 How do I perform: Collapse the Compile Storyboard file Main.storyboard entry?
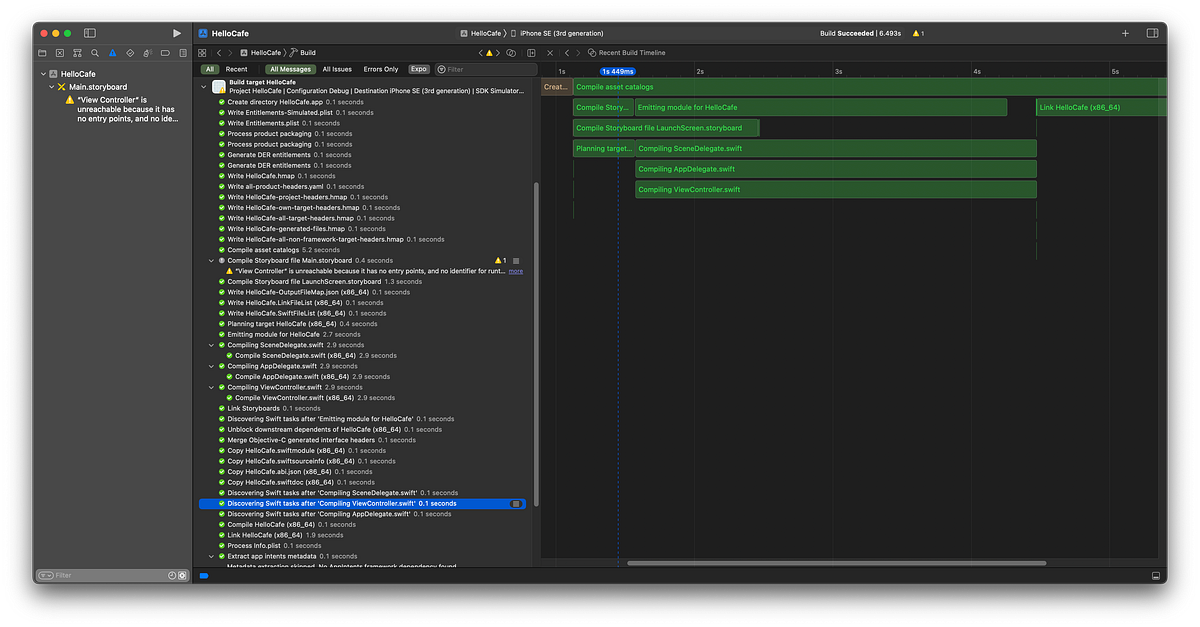[x=211, y=260]
